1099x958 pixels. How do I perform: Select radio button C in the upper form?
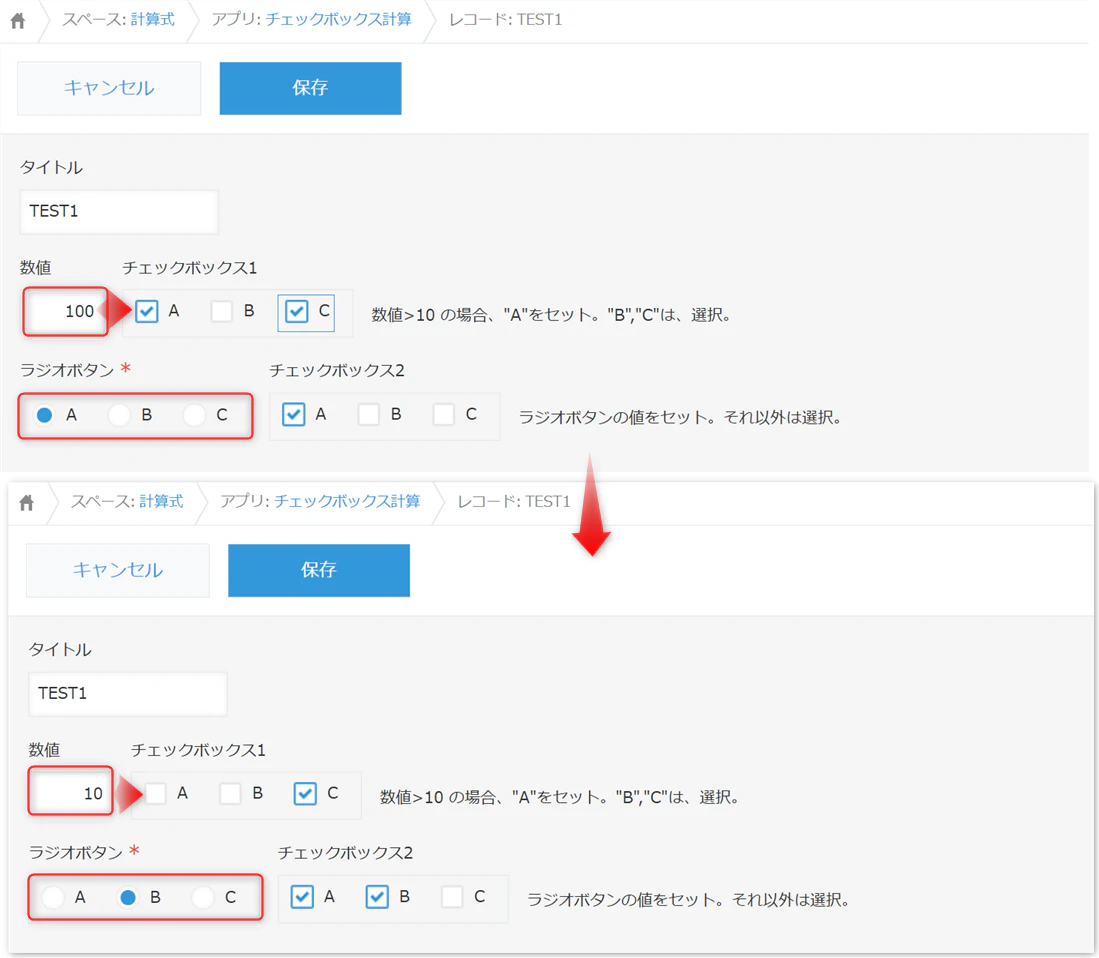pyautogui.click(x=194, y=416)
